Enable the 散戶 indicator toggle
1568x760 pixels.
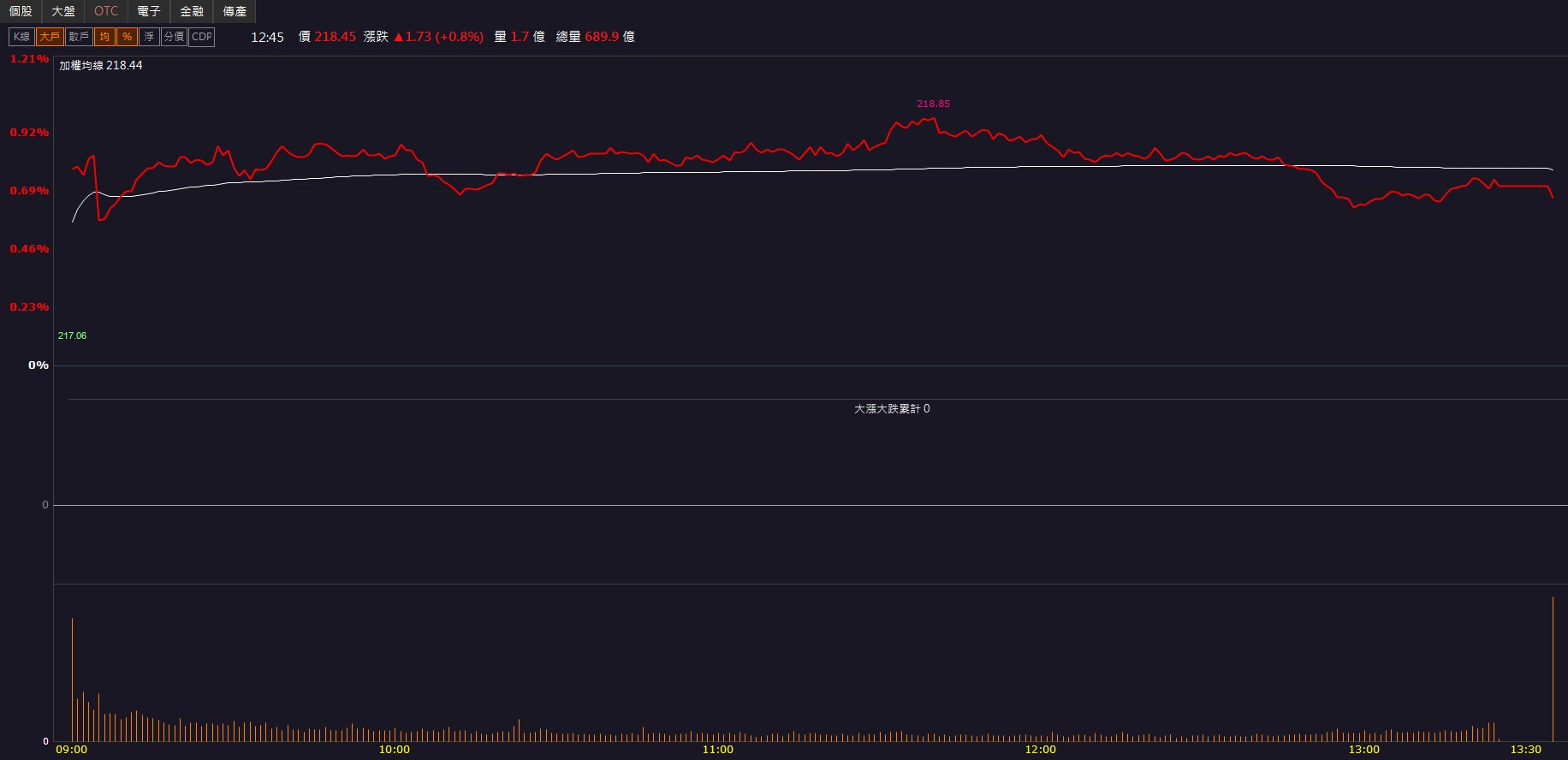(x=79, y=37)
